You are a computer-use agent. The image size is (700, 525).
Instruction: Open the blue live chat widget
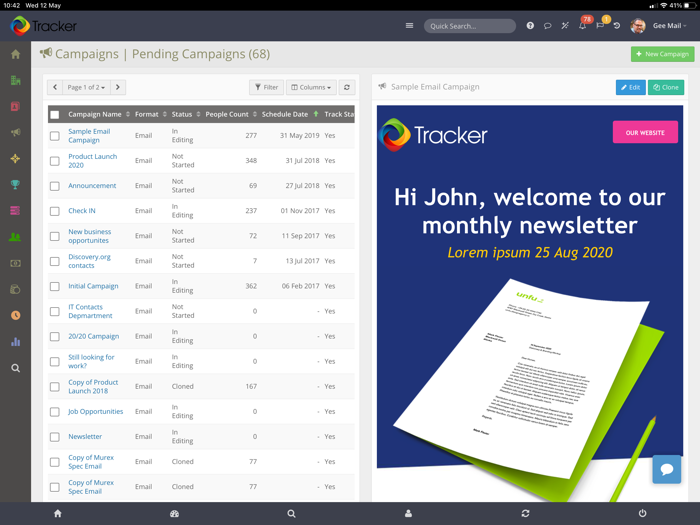pos(667,469)
